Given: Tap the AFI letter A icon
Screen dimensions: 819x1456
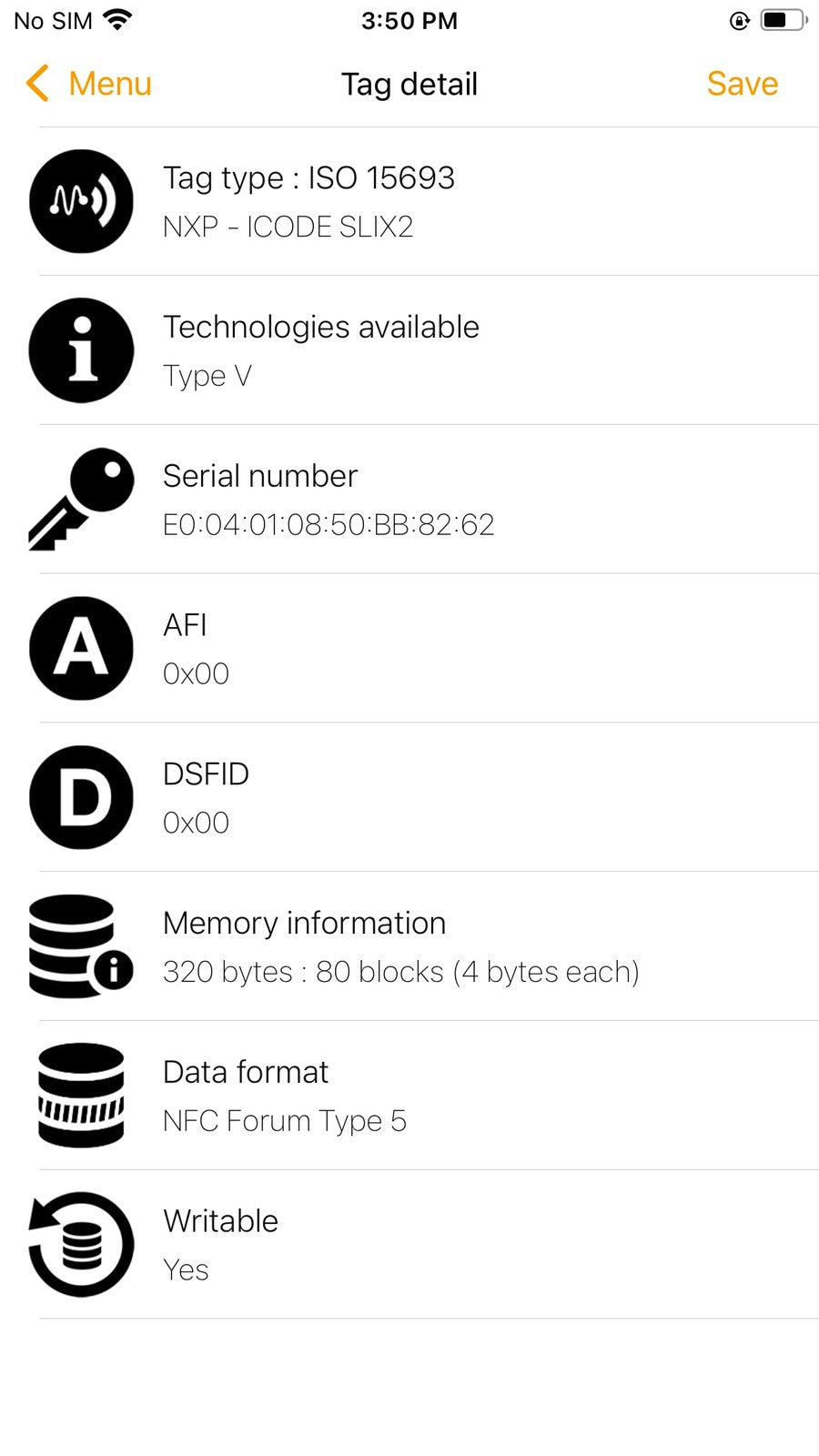Looking at the screenshot, I should [x=81, y=648].
